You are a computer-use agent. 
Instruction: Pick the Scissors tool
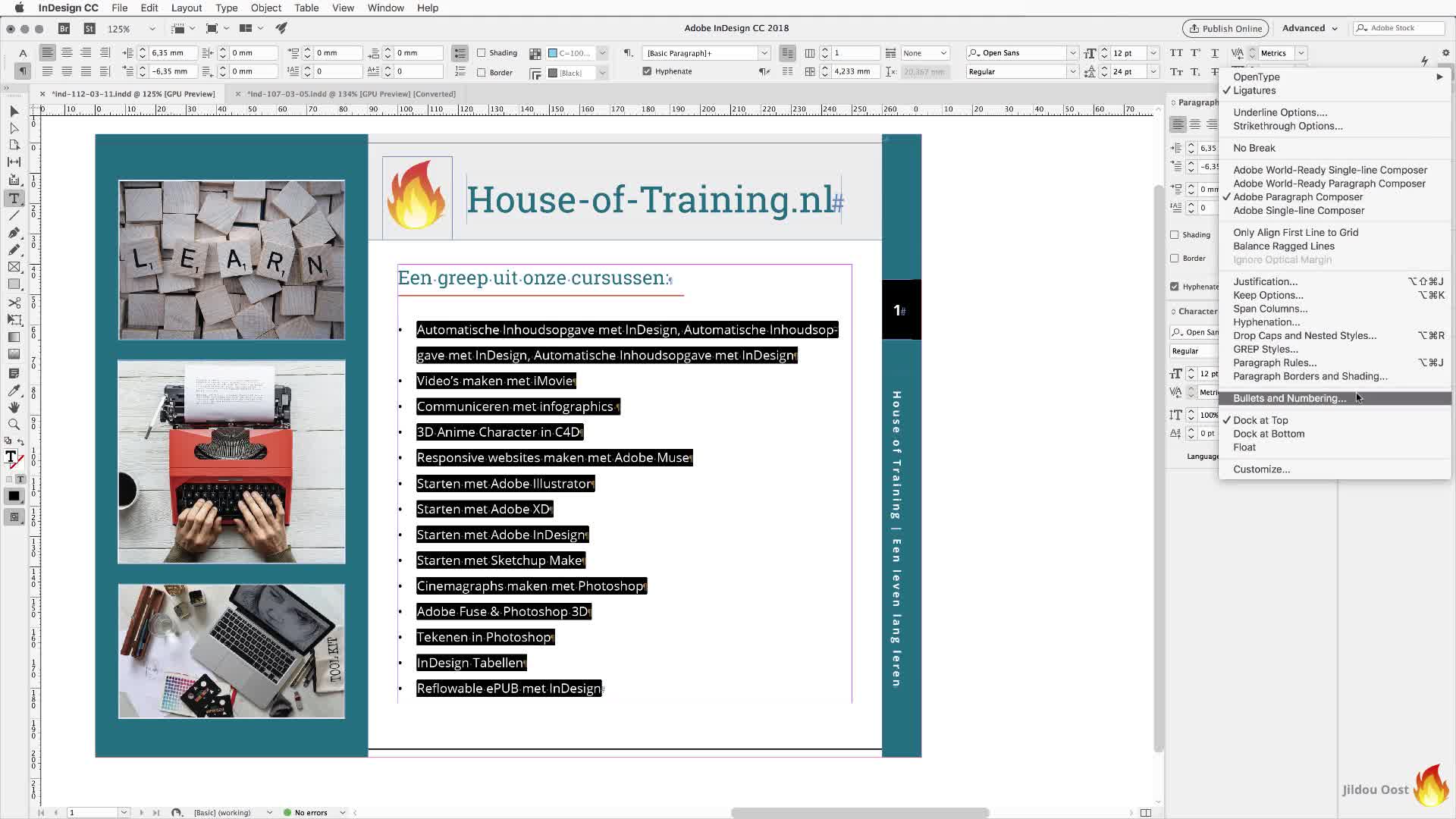point(14,303)
